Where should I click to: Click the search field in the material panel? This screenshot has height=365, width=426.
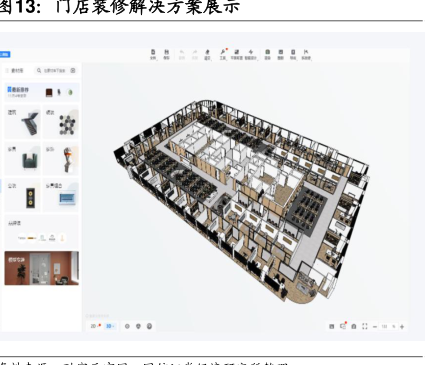[x=53, y=70]
